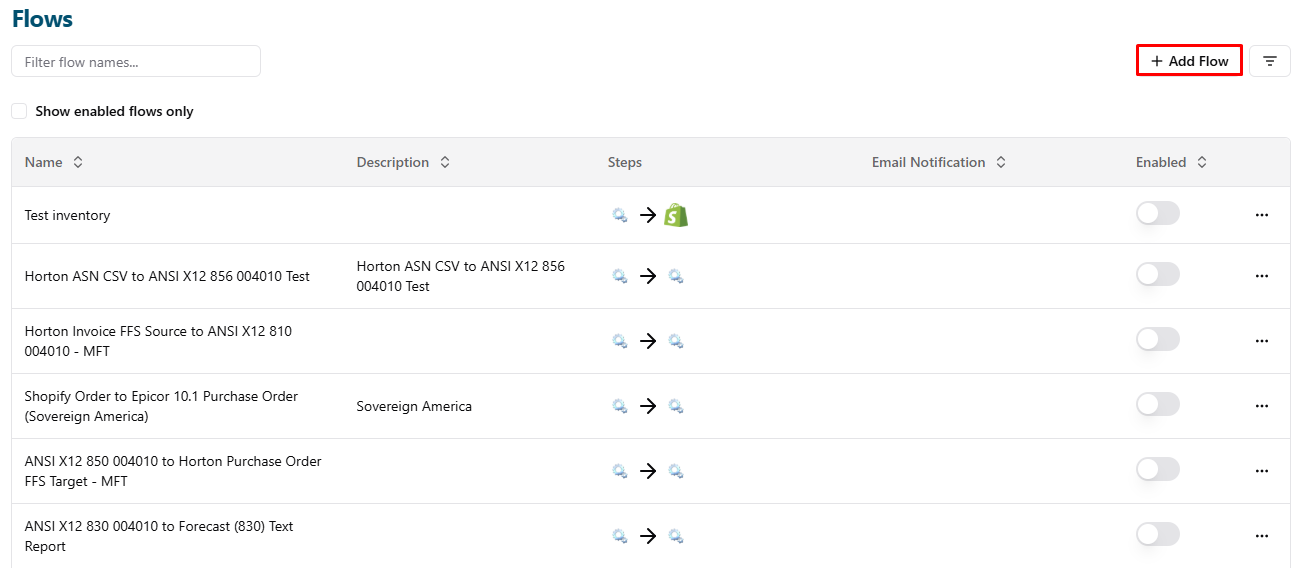Viewport: 1304px width, 568px height.
Task: Enable Shopify Order to Epicor flow toggle
Action: [x=1158, y=405]
